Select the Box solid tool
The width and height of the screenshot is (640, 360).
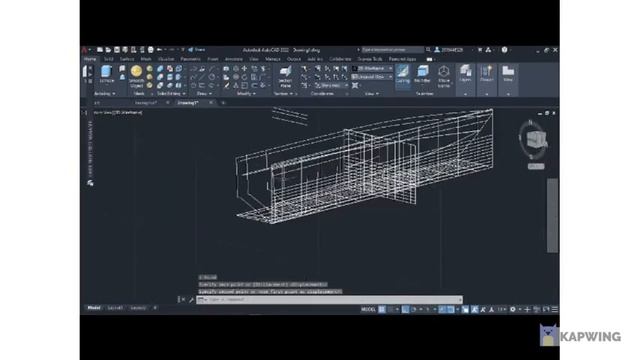pos(107,73)
